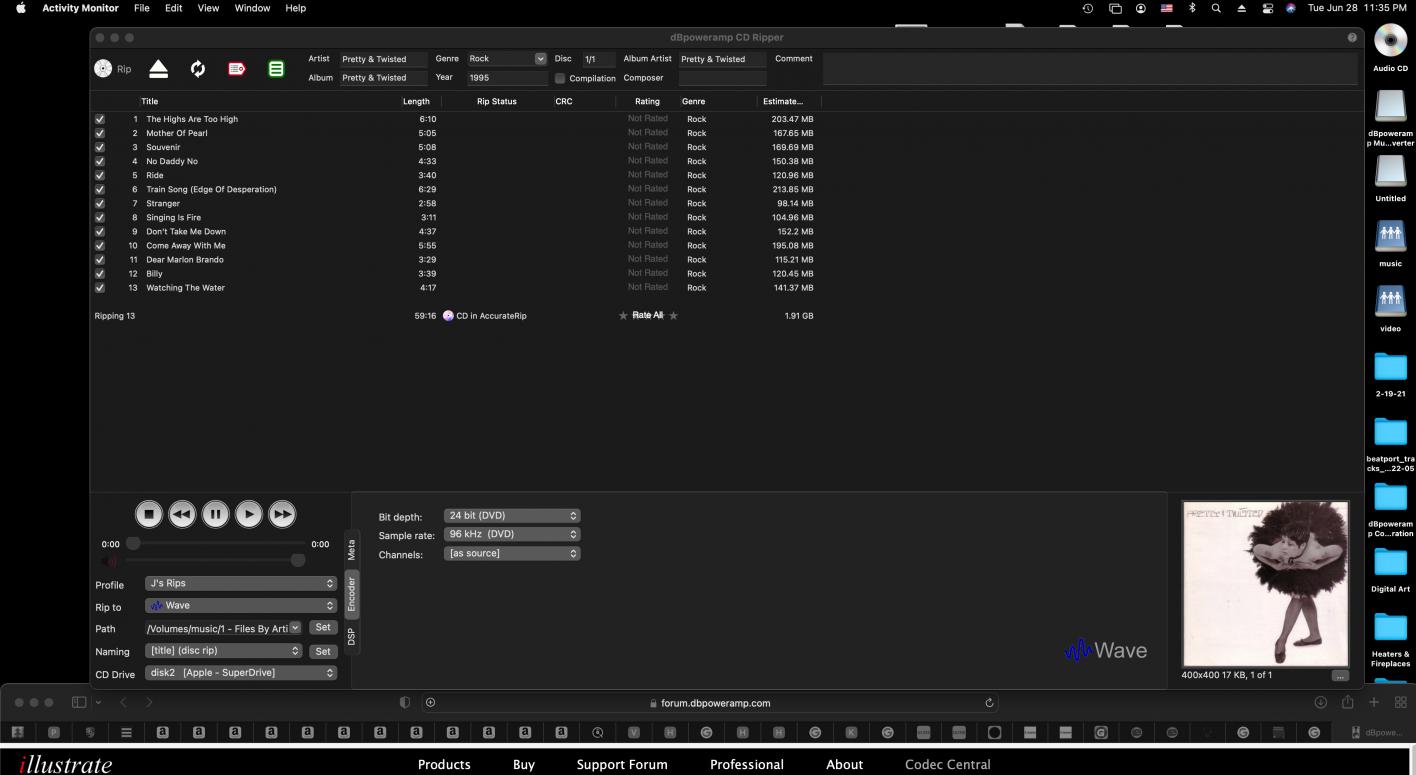Eject the disc with the eject icon
1416x775 pixels.
pos(159,69)
